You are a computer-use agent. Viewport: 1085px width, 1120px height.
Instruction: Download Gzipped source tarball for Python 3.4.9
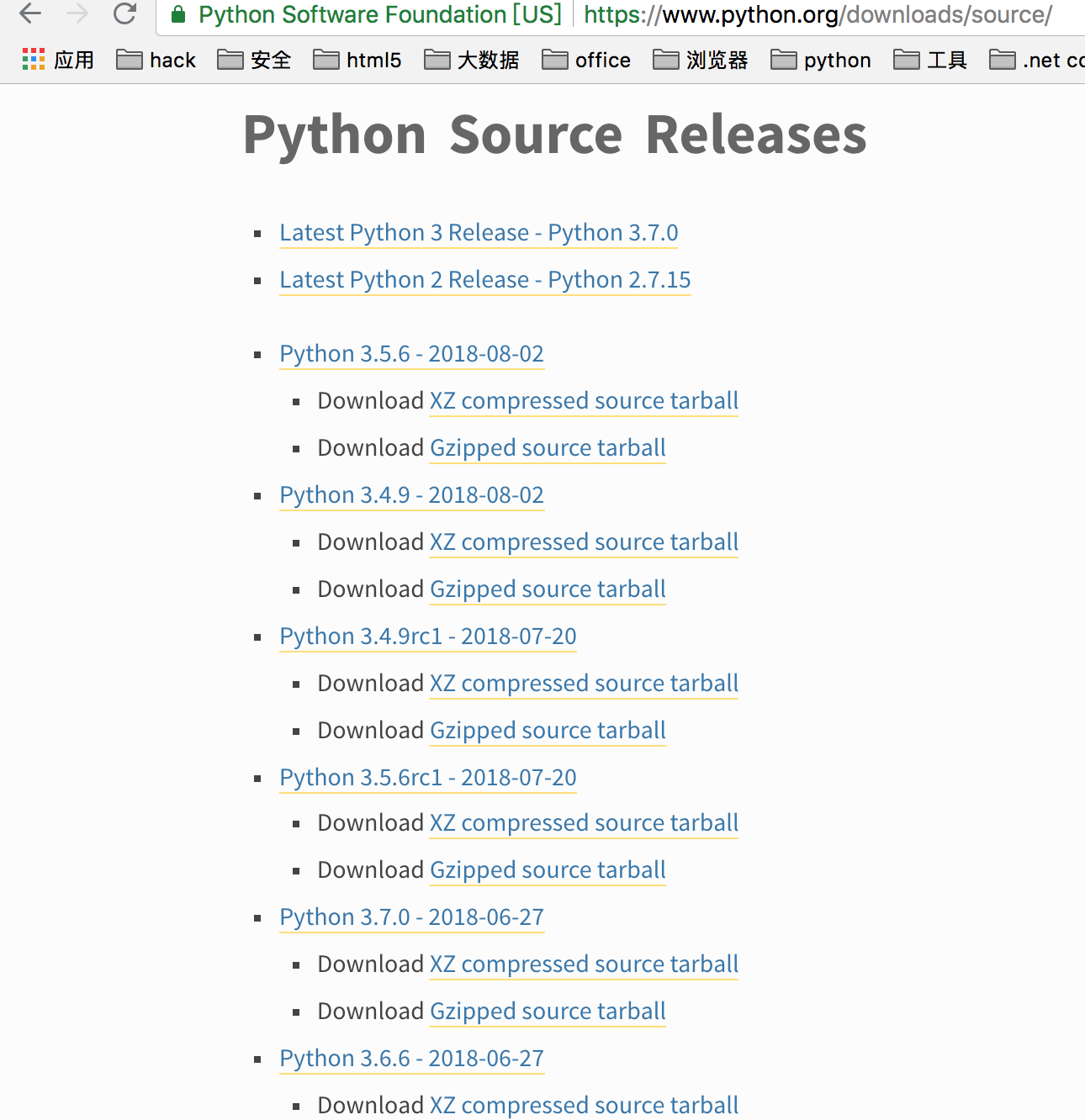548,589
